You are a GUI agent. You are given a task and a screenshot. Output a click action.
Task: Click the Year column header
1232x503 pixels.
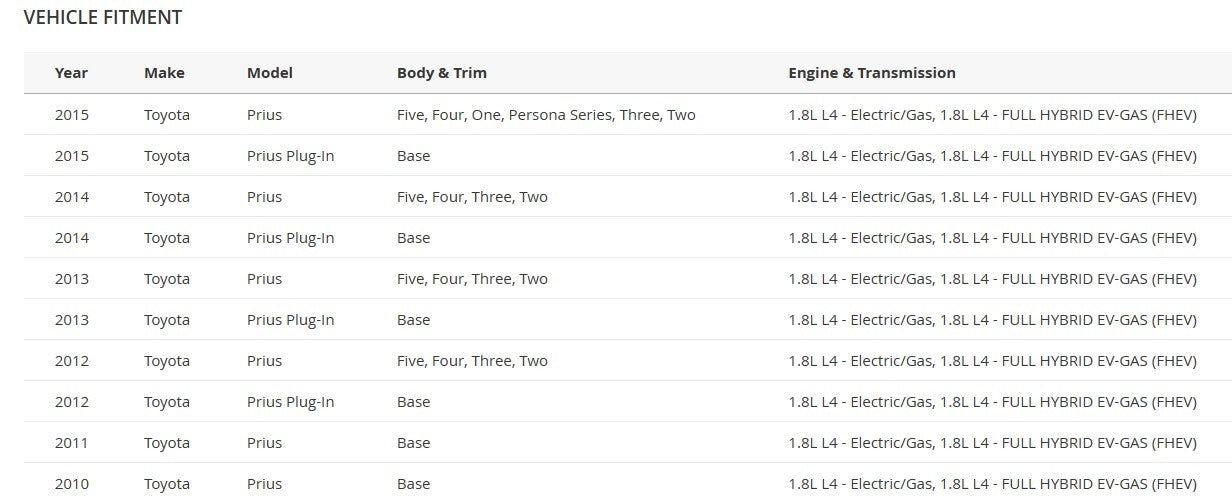[x=71, y=73]
